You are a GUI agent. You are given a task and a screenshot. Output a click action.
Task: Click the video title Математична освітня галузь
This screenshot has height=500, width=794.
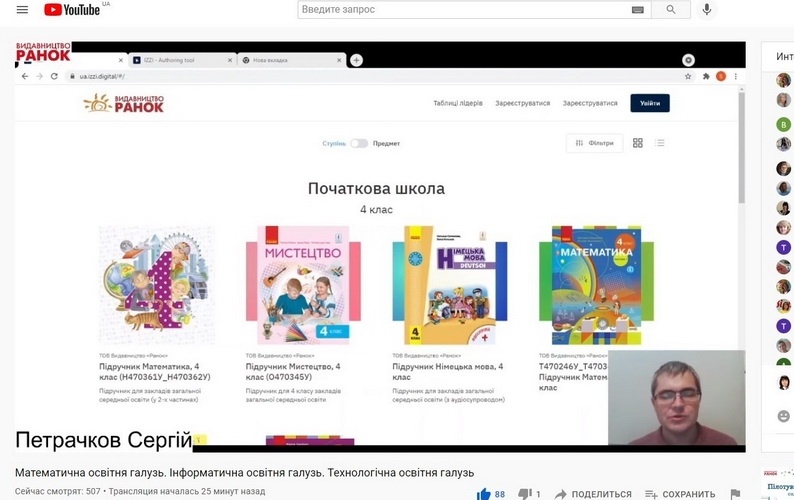coord(245,473)
